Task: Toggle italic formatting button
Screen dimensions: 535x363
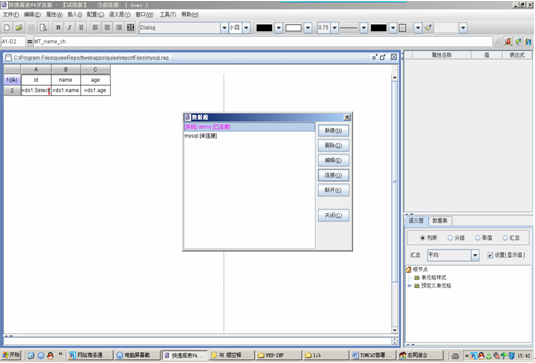Action: [x=70, y=28]
